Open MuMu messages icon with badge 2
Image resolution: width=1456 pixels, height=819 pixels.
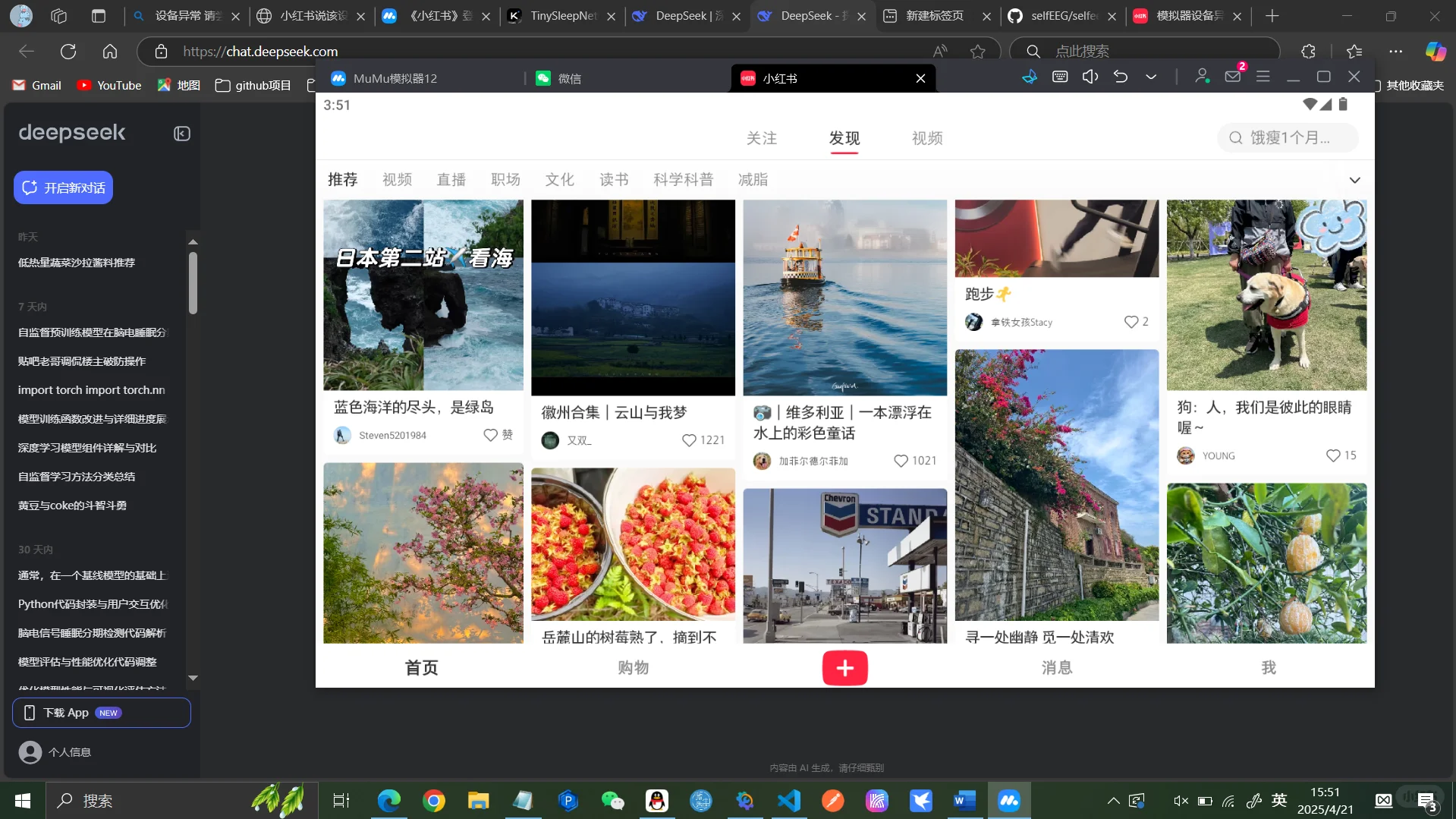(1231, 77)
